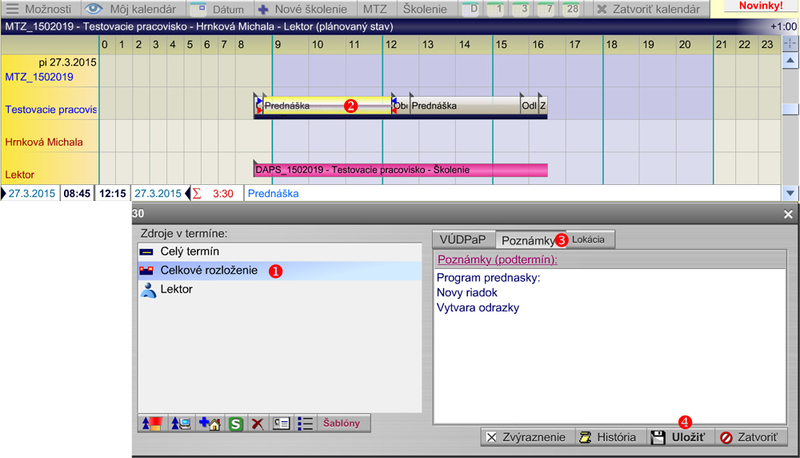Viewport: 800px width, 458px height.
Task: Click the red X delete icon under the sources list
Action: tap(257, 423)
